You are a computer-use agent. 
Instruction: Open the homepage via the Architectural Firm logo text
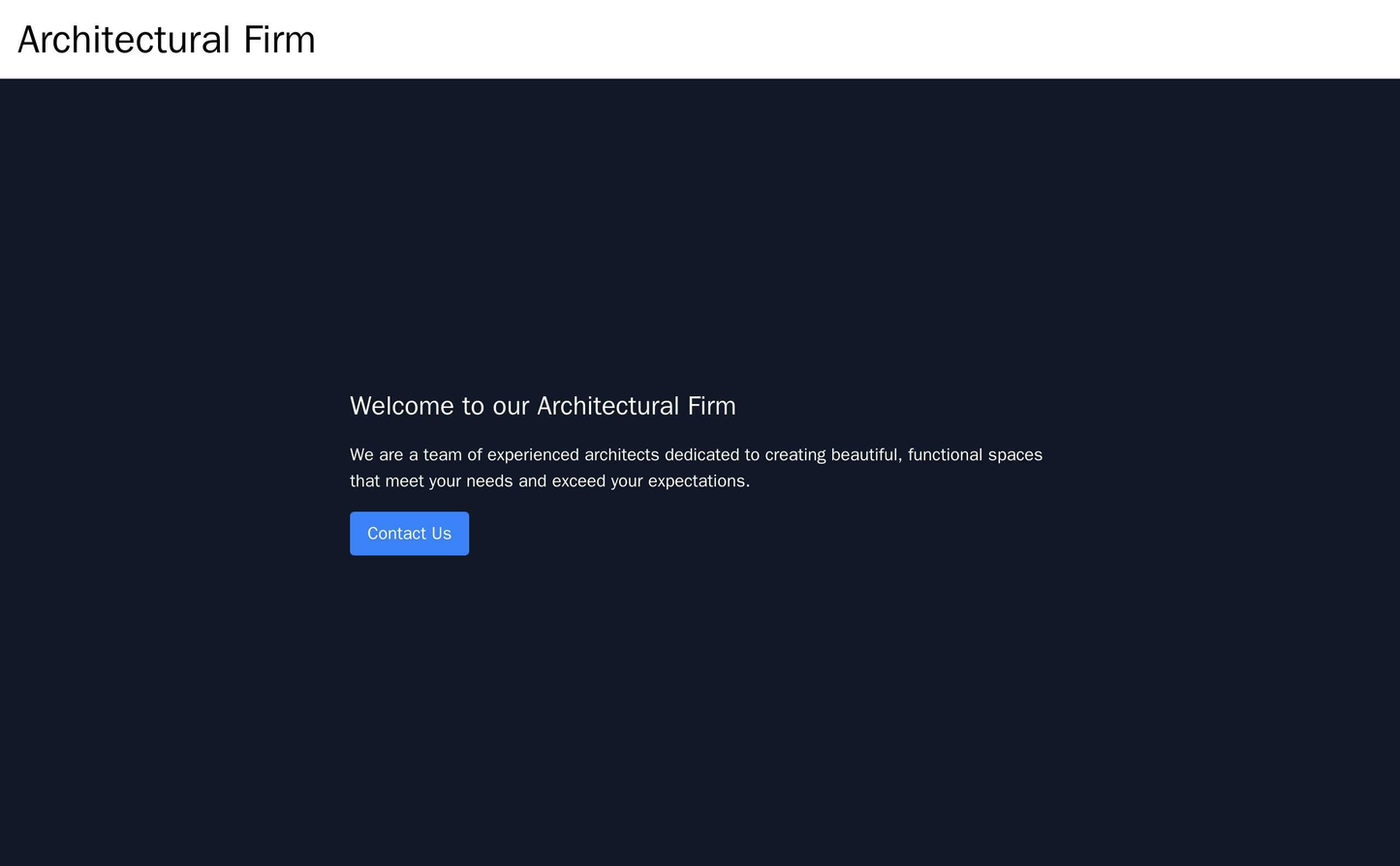click(166, 40)
